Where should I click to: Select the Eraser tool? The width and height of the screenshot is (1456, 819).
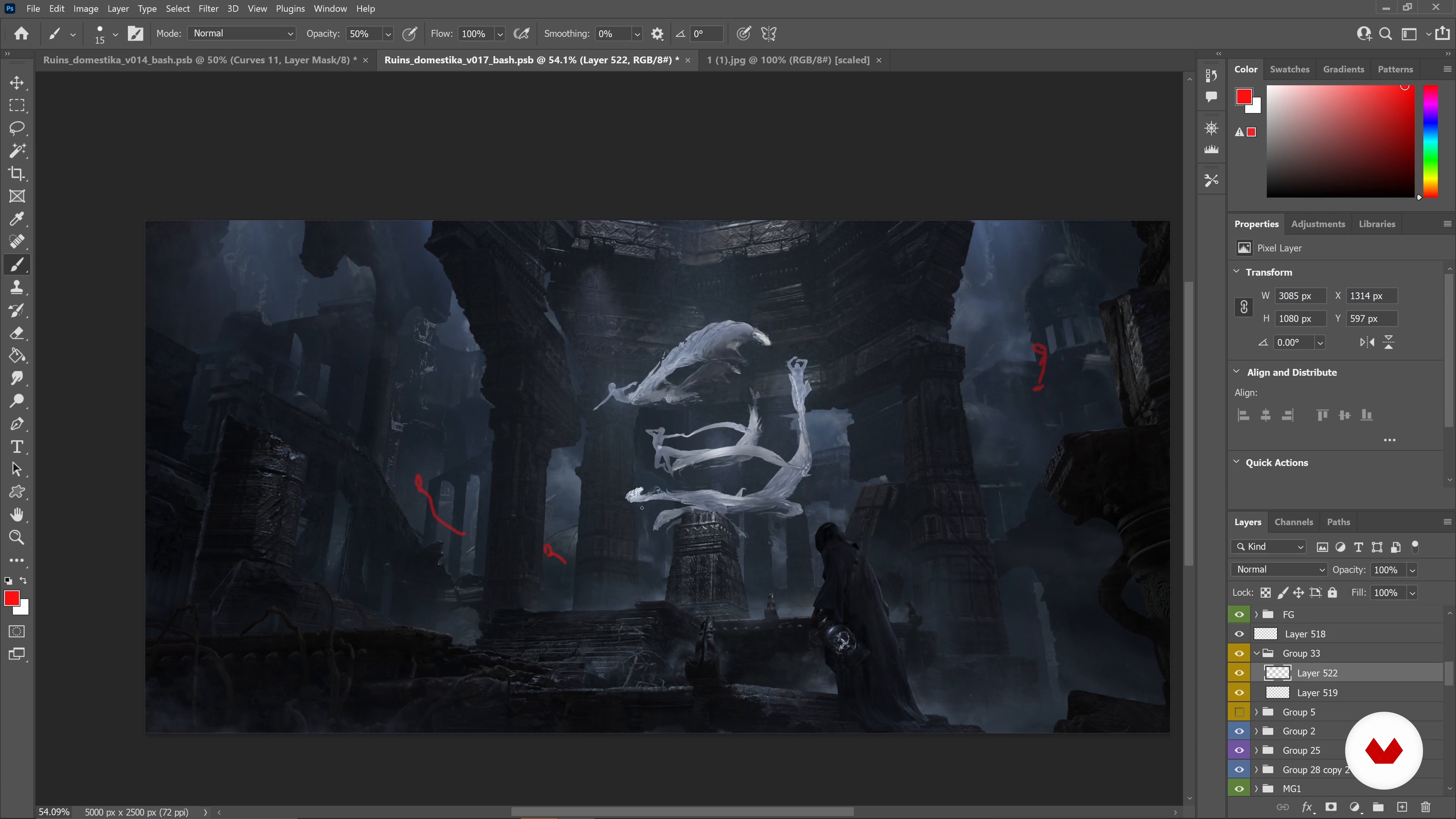coord(17,333)
